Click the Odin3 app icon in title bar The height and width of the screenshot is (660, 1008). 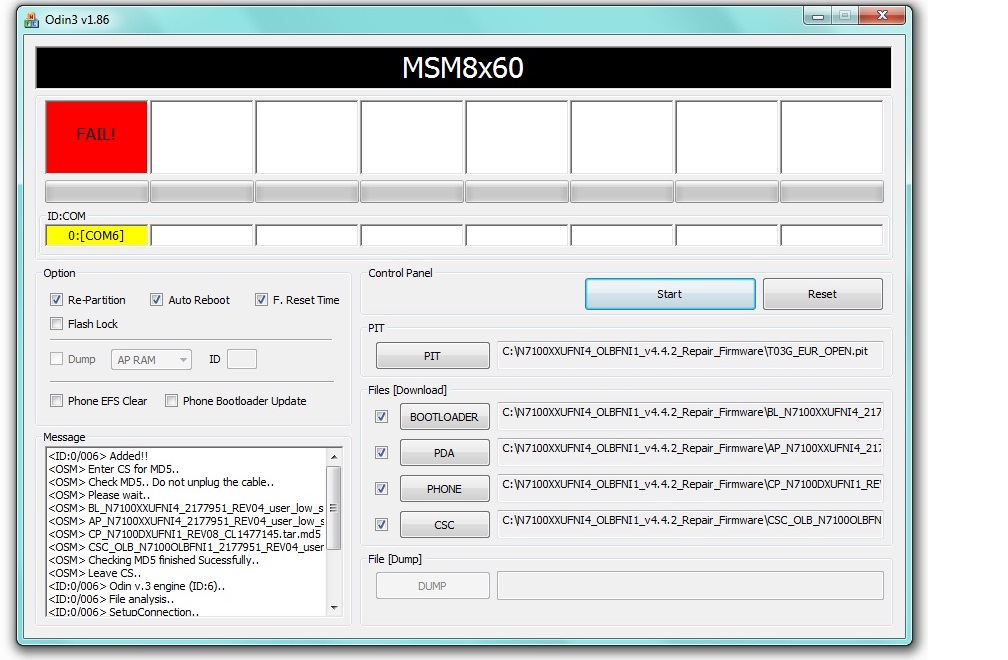pos(31,19)
